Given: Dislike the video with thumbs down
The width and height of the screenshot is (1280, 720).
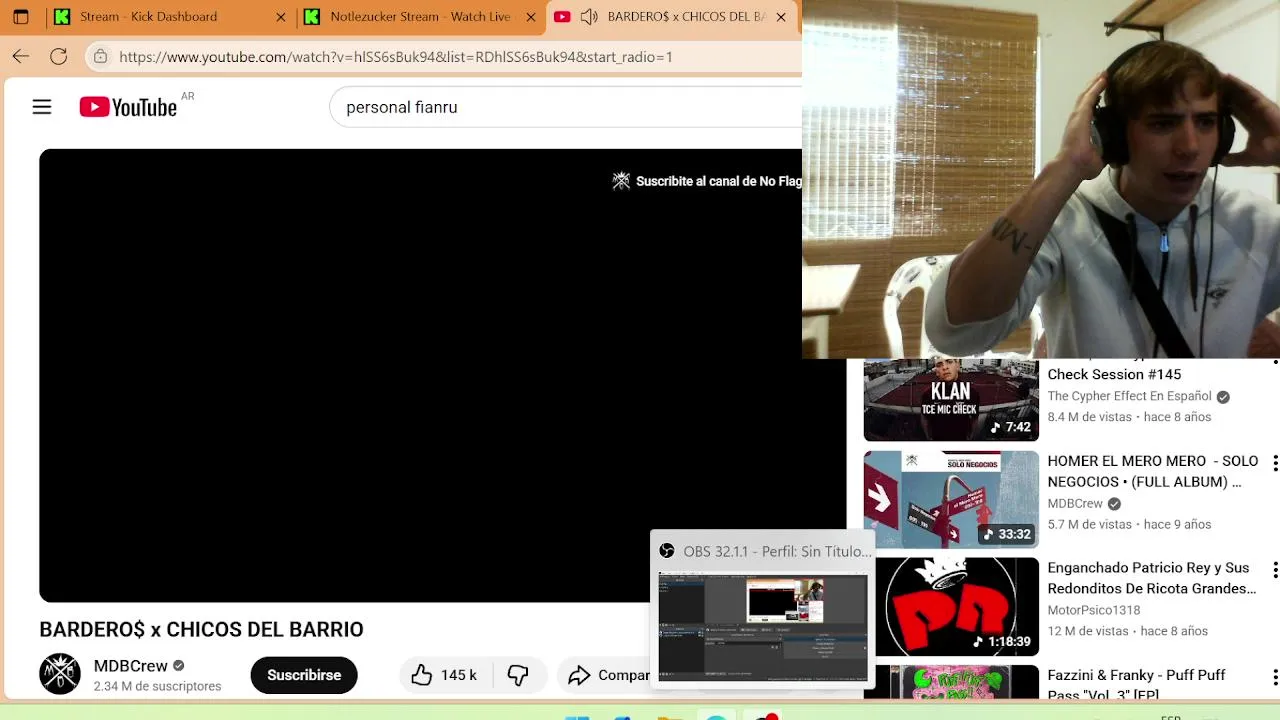Looking at the screenshot, I should click(x=518, y=675).
